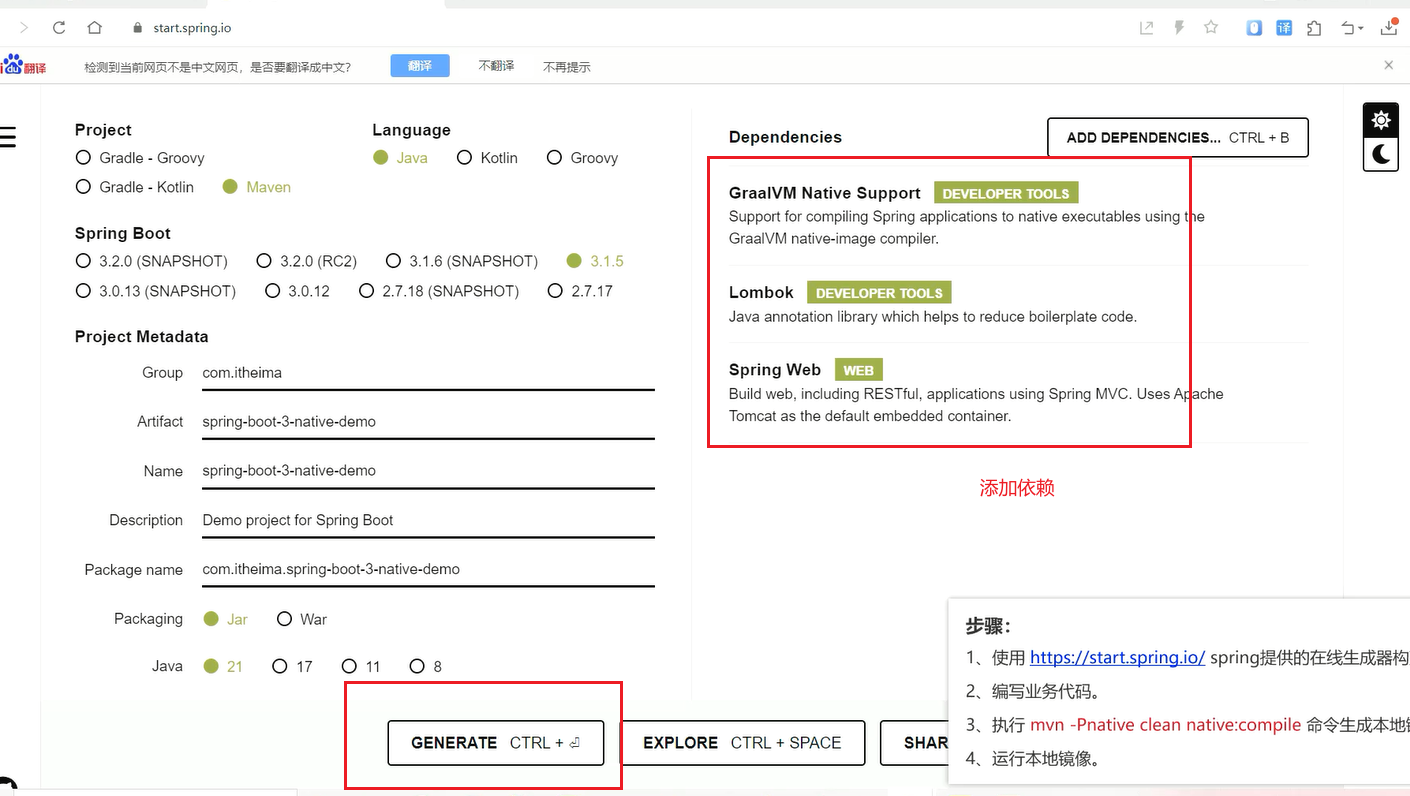
Task: Open the ADD DEPENDENCIES dialog
Action: point(1177,138)
